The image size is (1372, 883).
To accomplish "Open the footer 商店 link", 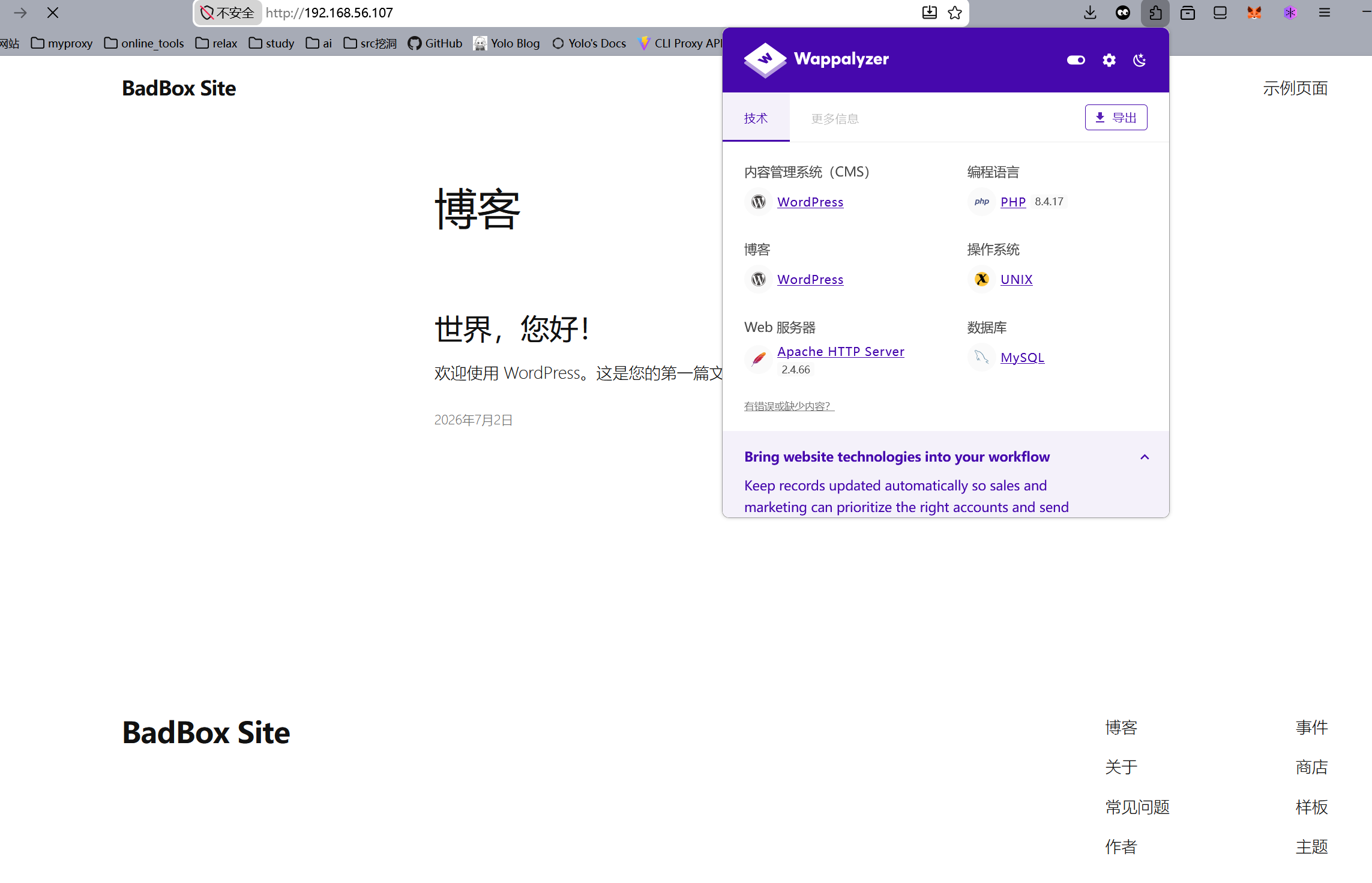I will pos(1311,767).
